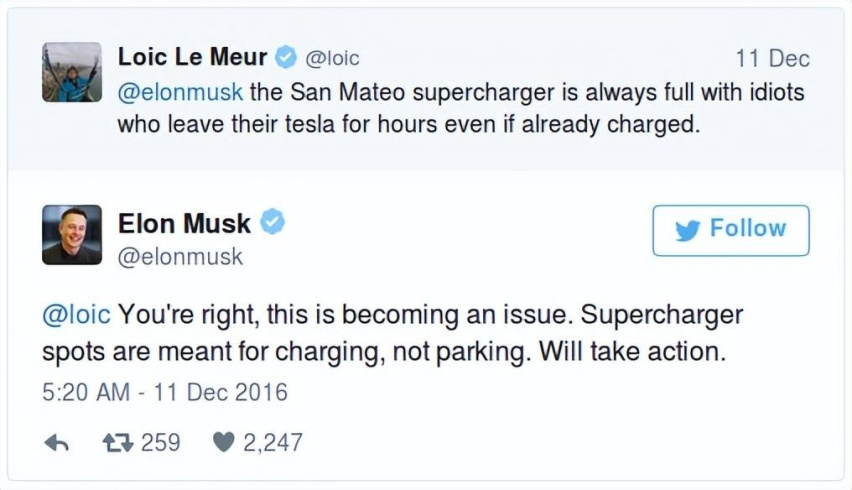Click the reply arrow icon
Viewport: 852px width, 490px height.
pos(57,443)
